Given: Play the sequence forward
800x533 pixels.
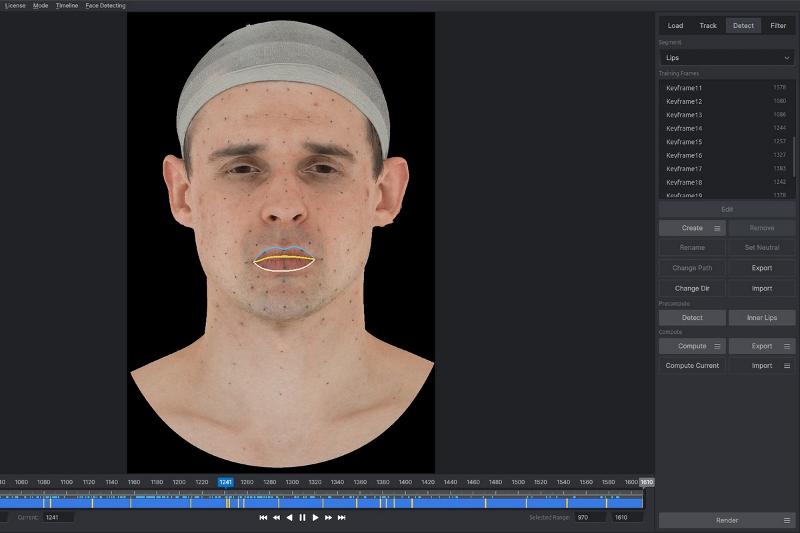Looking at the screenshot, I should click(x=315, y=518).
